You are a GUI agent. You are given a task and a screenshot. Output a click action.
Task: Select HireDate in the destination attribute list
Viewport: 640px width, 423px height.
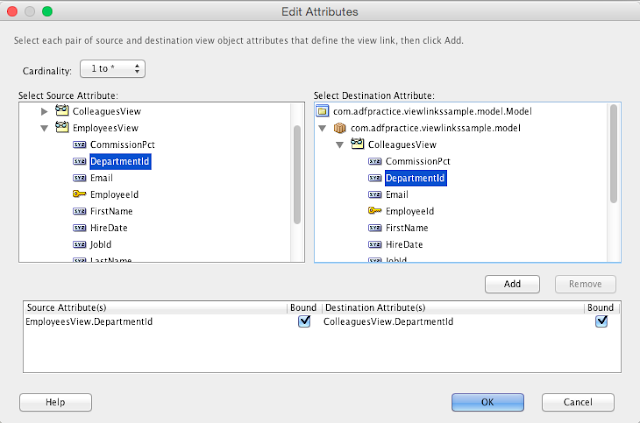(x=404, y=245)
